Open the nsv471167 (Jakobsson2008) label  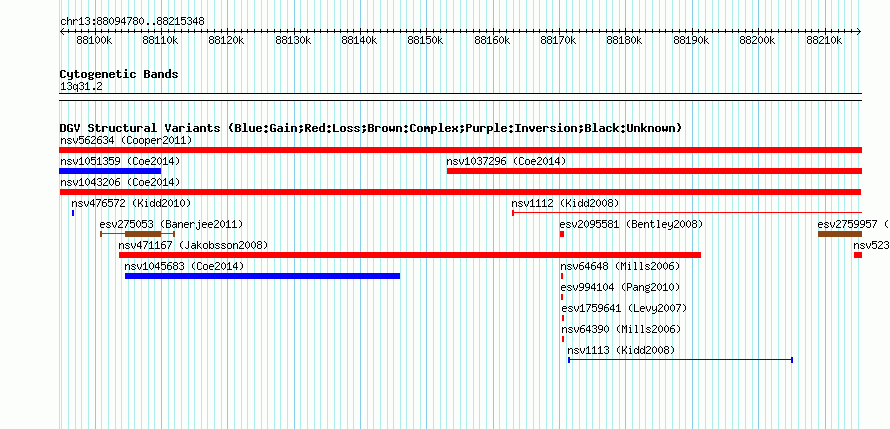193,245
